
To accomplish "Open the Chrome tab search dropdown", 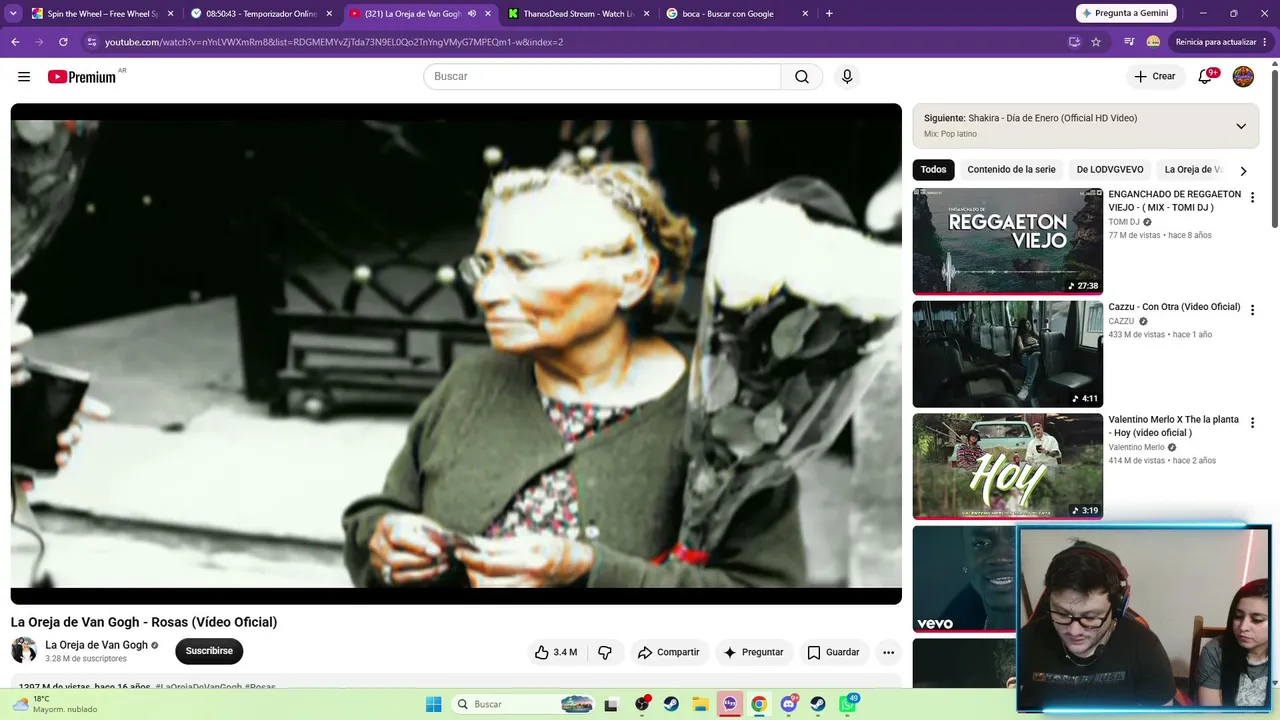I will pyautogui.click(x=14, y=14).
